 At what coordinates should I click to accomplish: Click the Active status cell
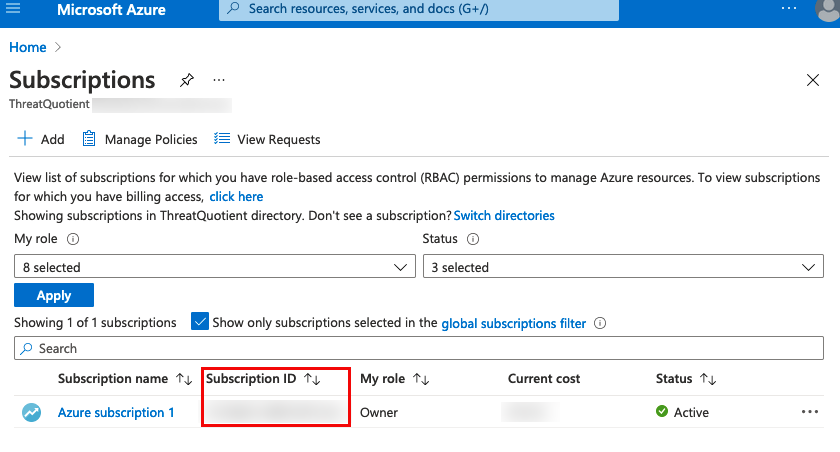pos(682,412)
